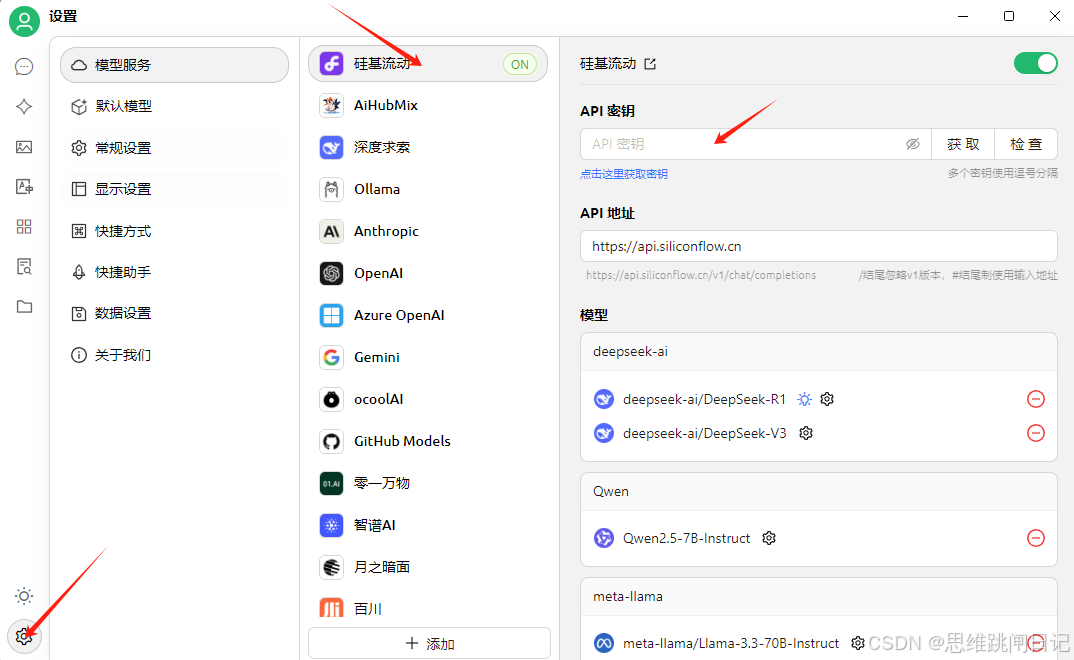
Task: Open the 快捷方式 settings section
Action: pos(175,231)
